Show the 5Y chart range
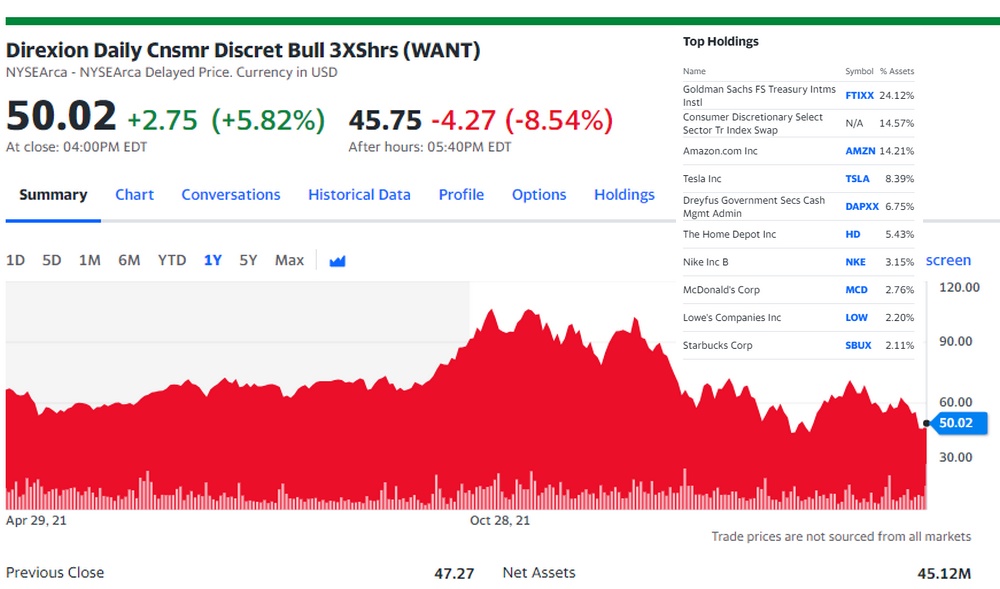1000x589 pixels. (248, 261)
